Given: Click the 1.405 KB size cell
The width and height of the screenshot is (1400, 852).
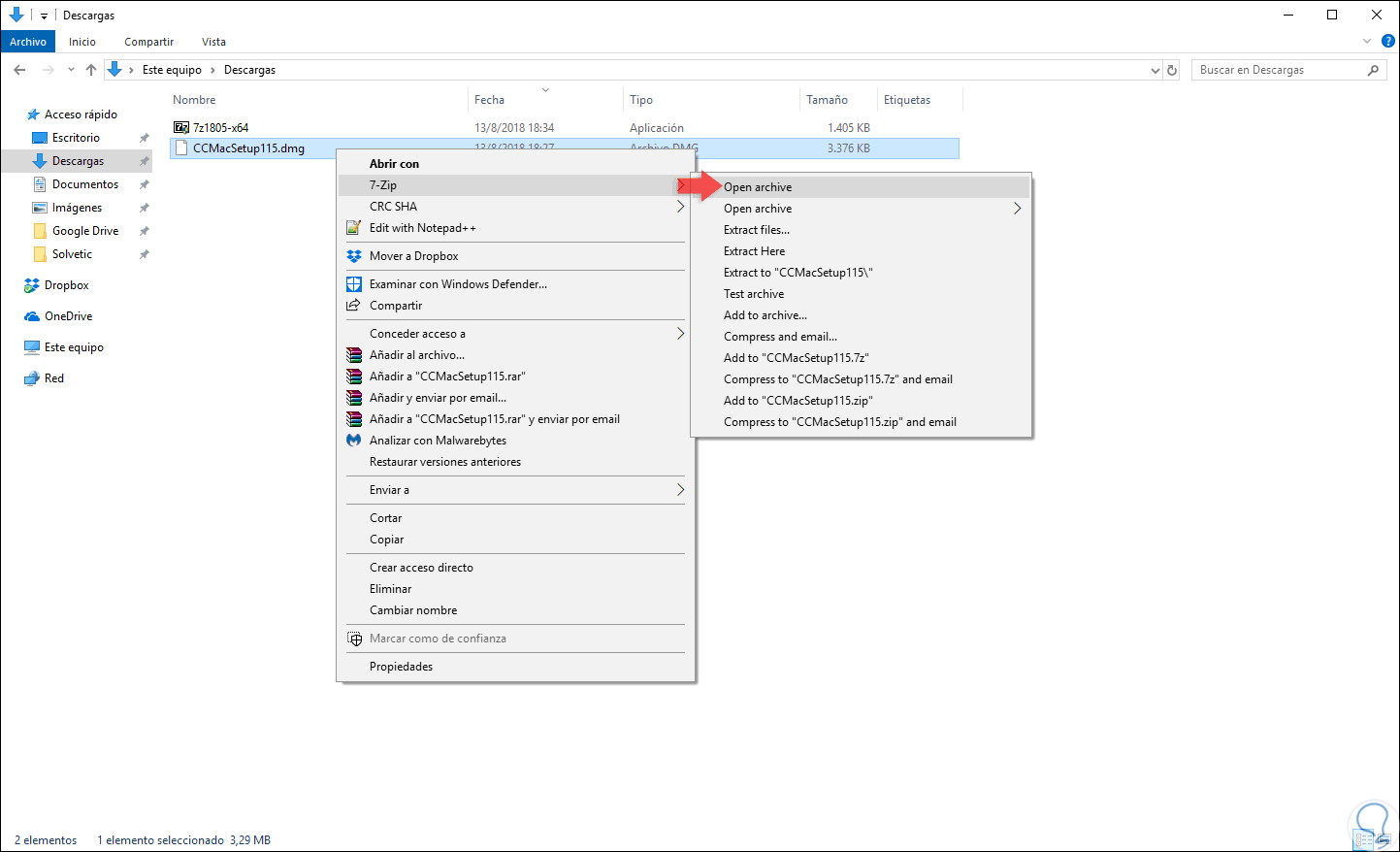Looking at the screenshot, I should 849,127.
